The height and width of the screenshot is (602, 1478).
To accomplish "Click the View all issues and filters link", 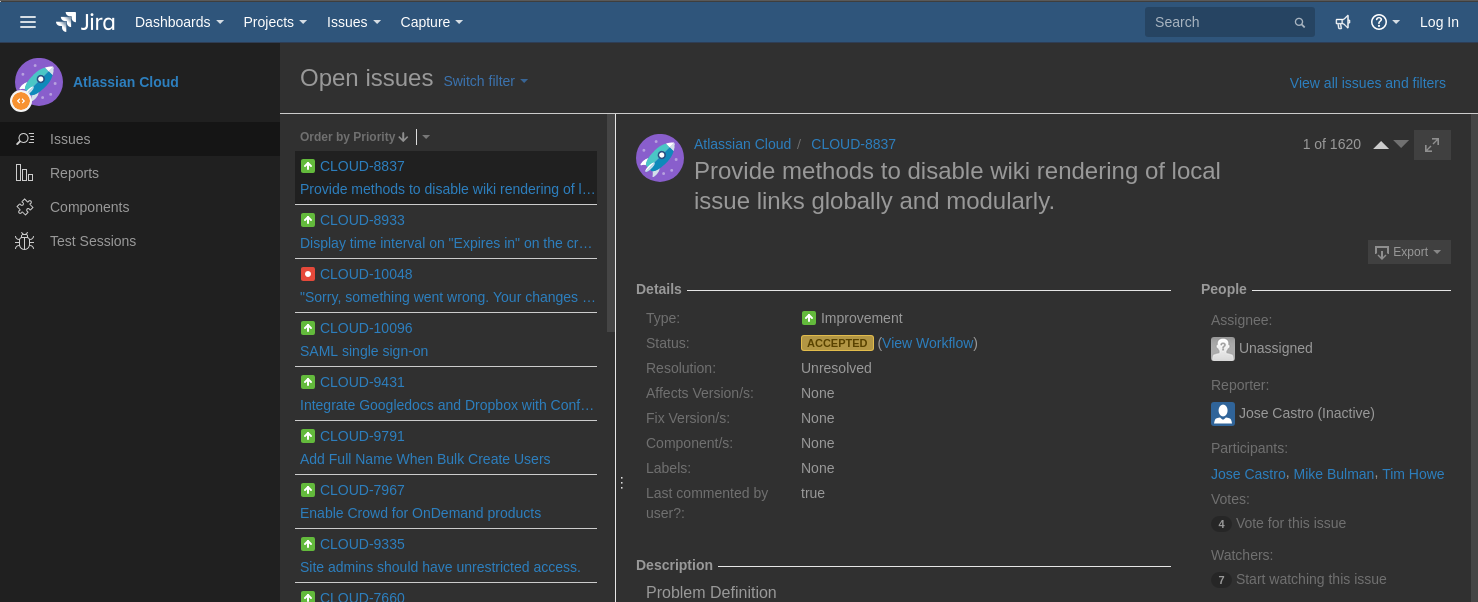I will [1367, 83].
